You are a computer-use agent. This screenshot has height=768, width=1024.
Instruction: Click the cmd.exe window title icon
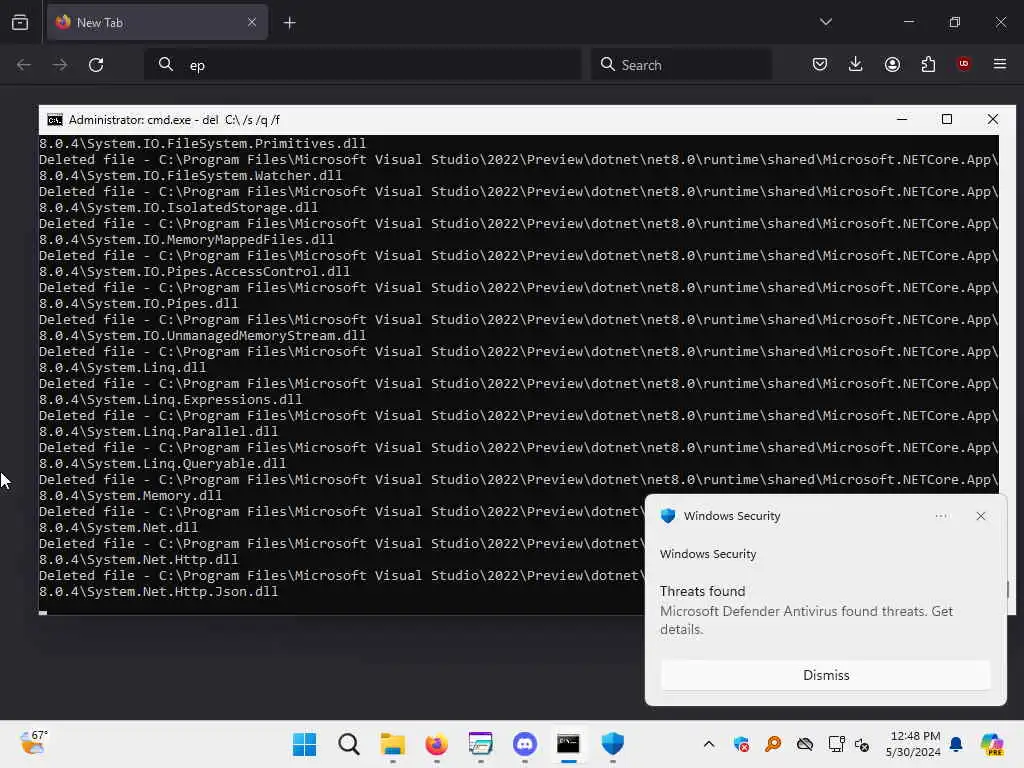pyautogui.click(x=55, y=120)
